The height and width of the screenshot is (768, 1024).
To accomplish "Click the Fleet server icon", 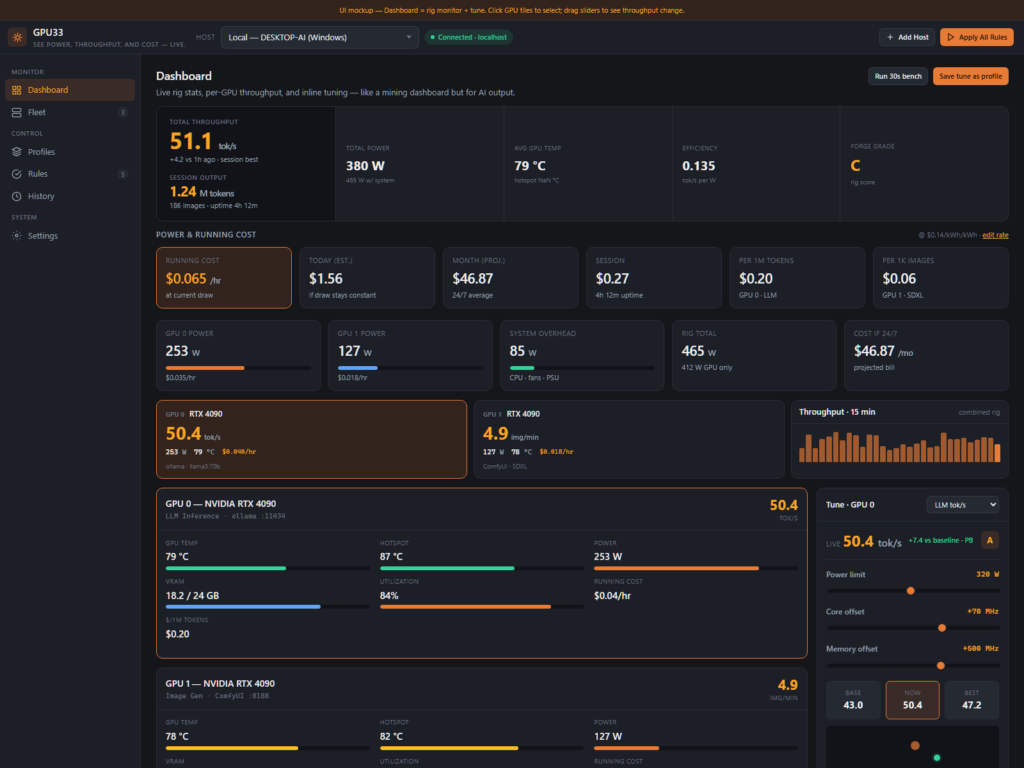I will point(17,112).
